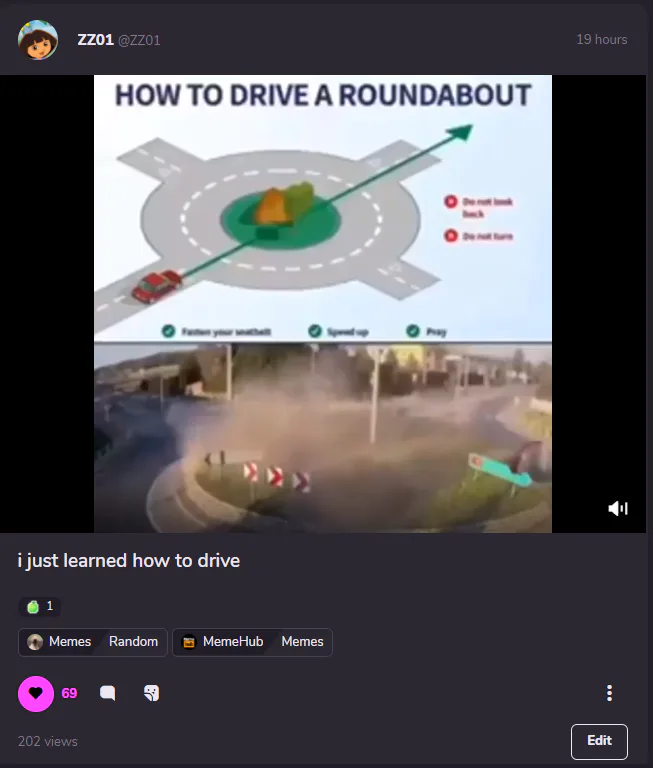653x768 pixels.
Task: Open the three-dot more options menu
Action: click(x=609, y=693)
